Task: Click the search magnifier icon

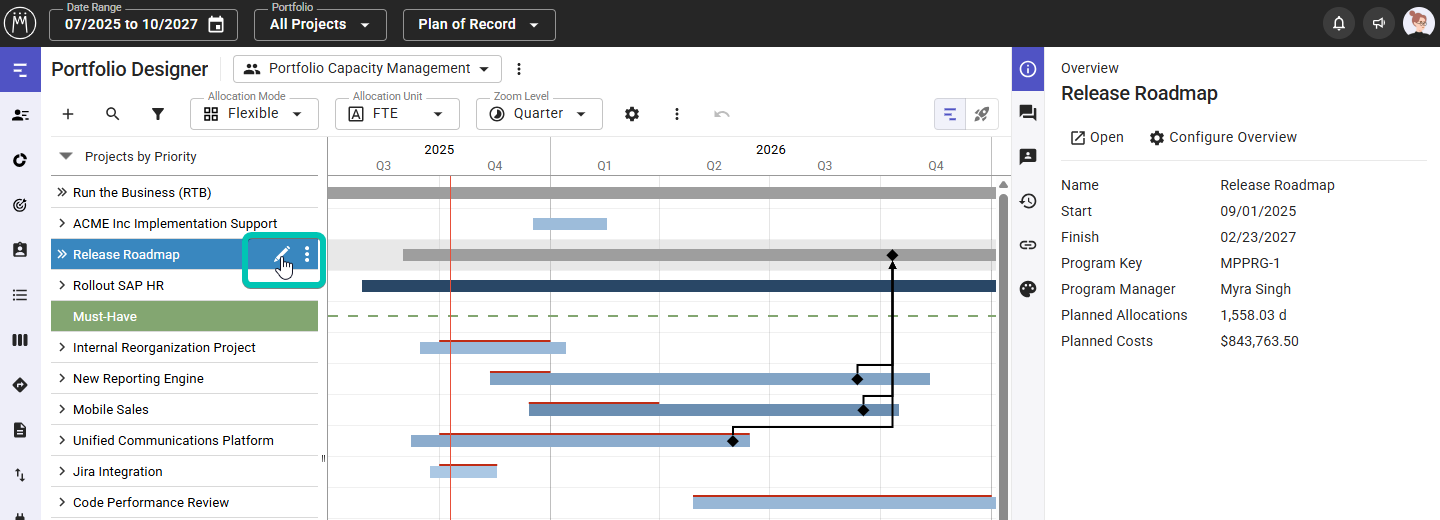Action: pos(113,114)
